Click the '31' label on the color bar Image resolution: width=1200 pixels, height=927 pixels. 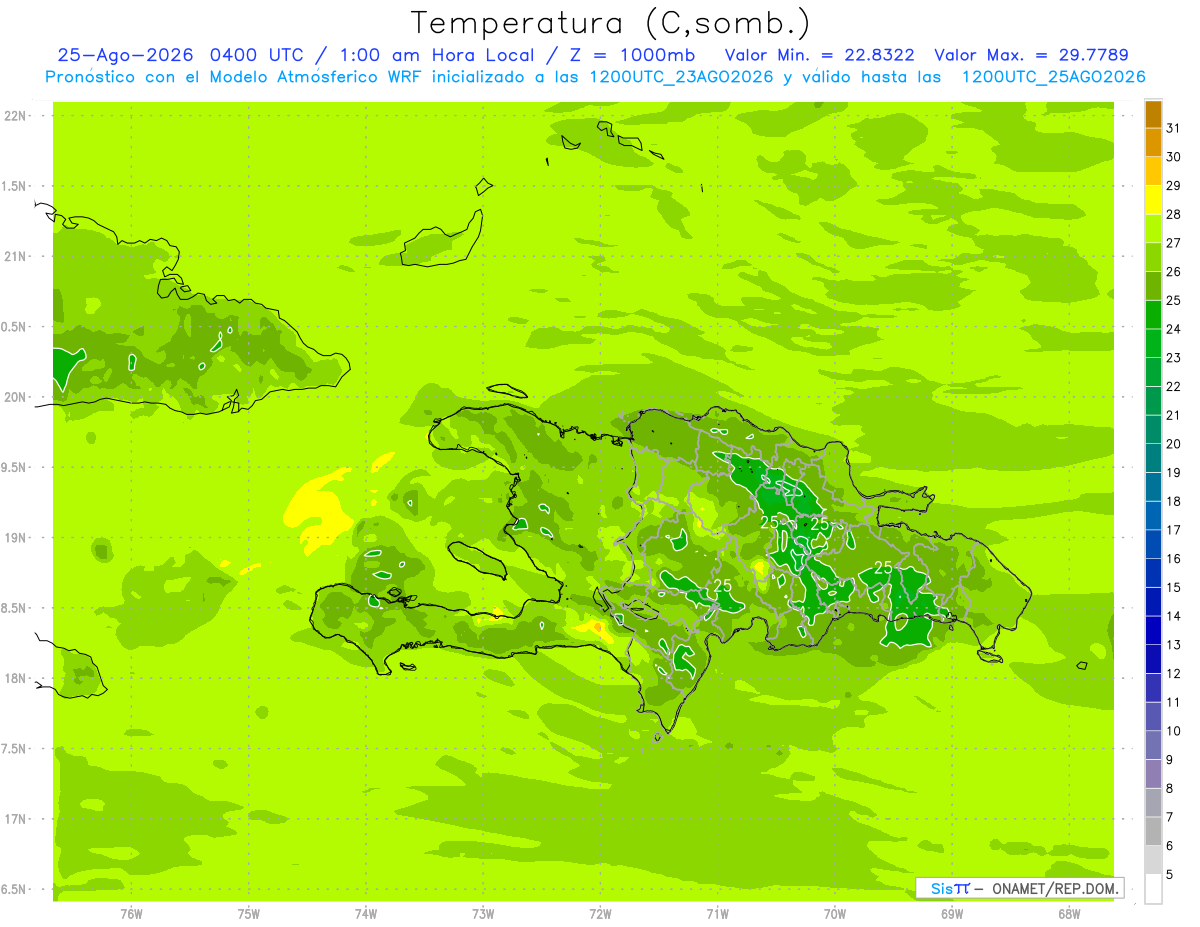(x=1174, y=128)
